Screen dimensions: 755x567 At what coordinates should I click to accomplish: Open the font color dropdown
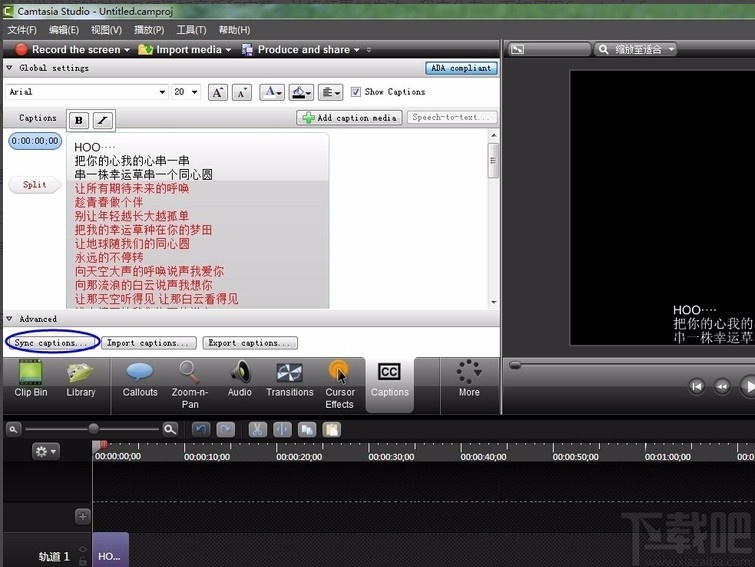click(272, 92)
